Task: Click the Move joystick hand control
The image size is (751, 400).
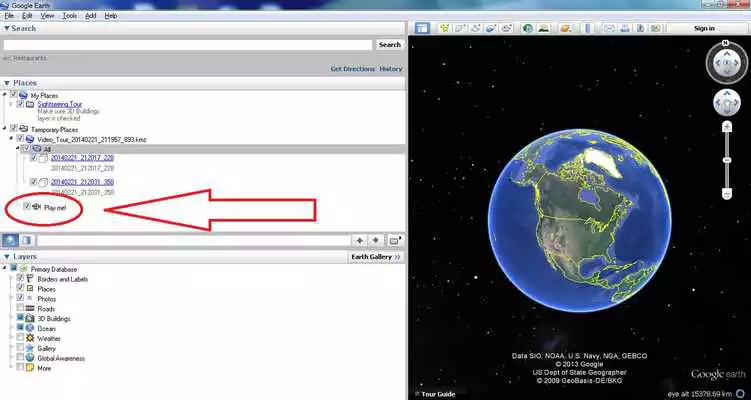Action: coord(727,103)
